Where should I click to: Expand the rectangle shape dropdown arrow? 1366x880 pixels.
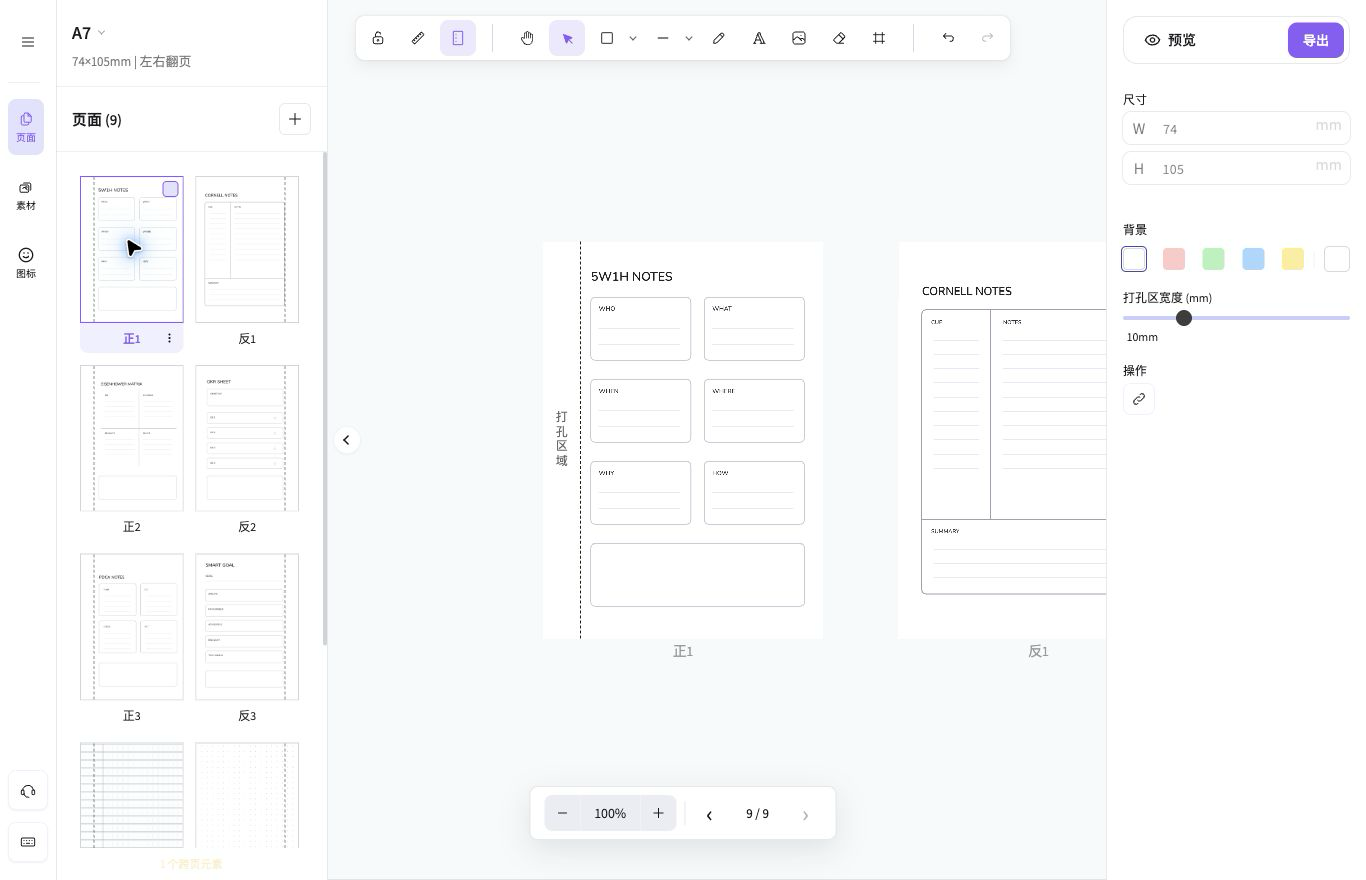coord(633,38)
